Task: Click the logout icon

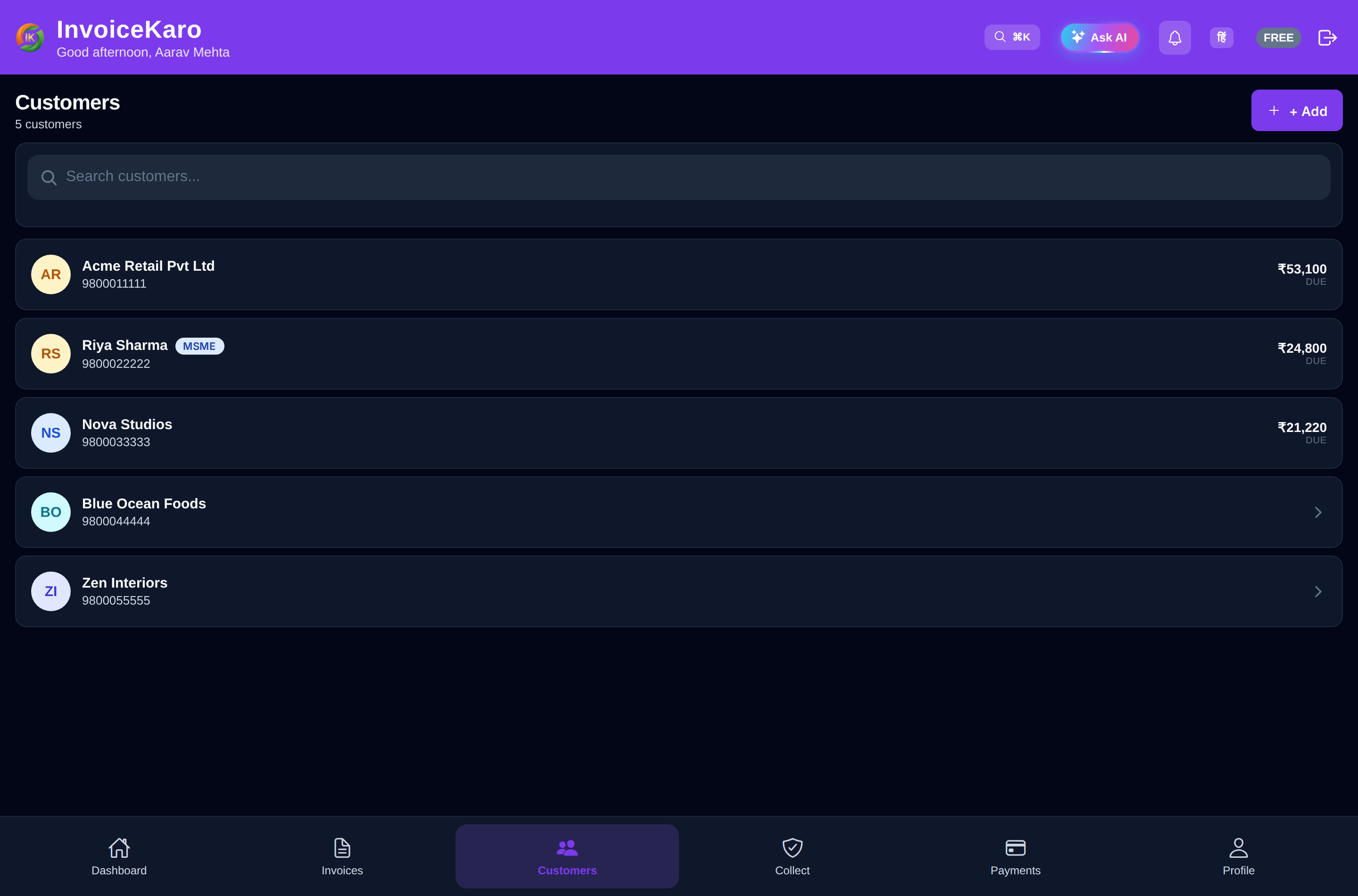Action: [x=1327, y=38]
